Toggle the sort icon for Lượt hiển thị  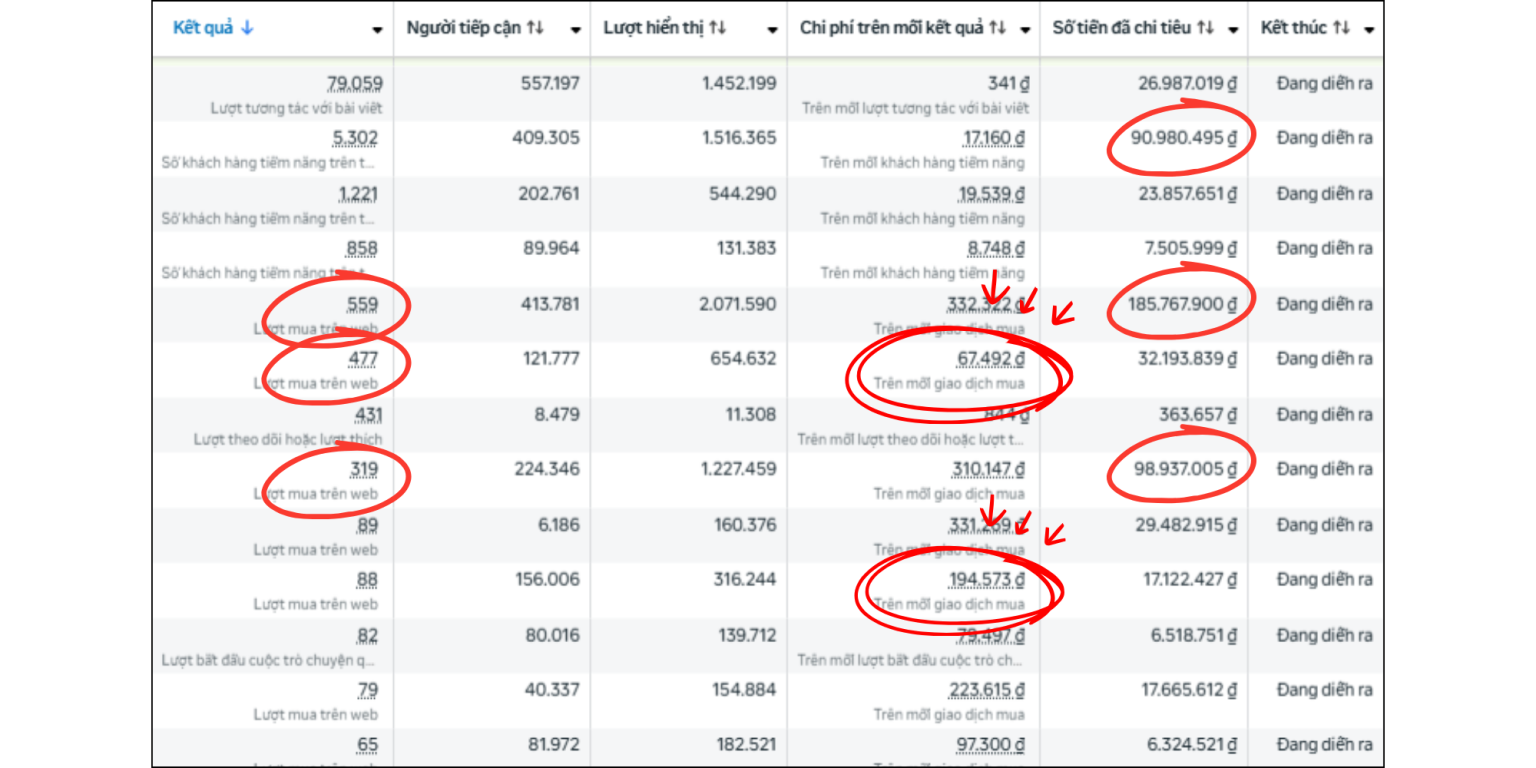click(x=717, y=29)
